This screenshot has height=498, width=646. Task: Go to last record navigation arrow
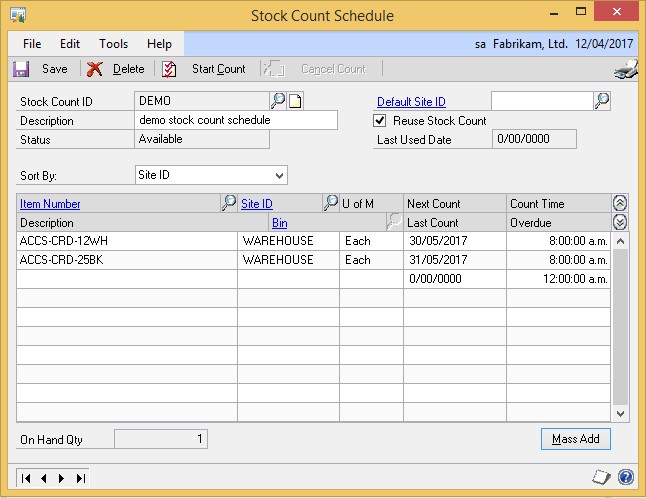pos(81,478)
